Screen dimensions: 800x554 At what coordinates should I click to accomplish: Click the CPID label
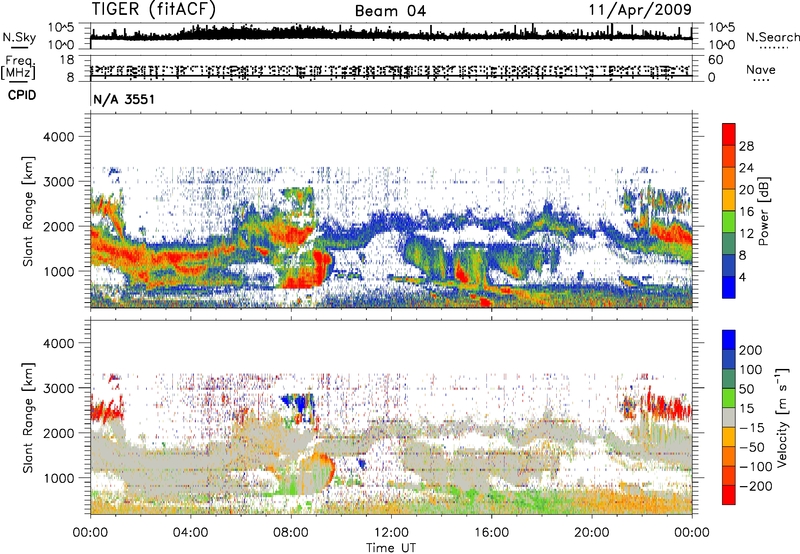(x=22, y=95)
